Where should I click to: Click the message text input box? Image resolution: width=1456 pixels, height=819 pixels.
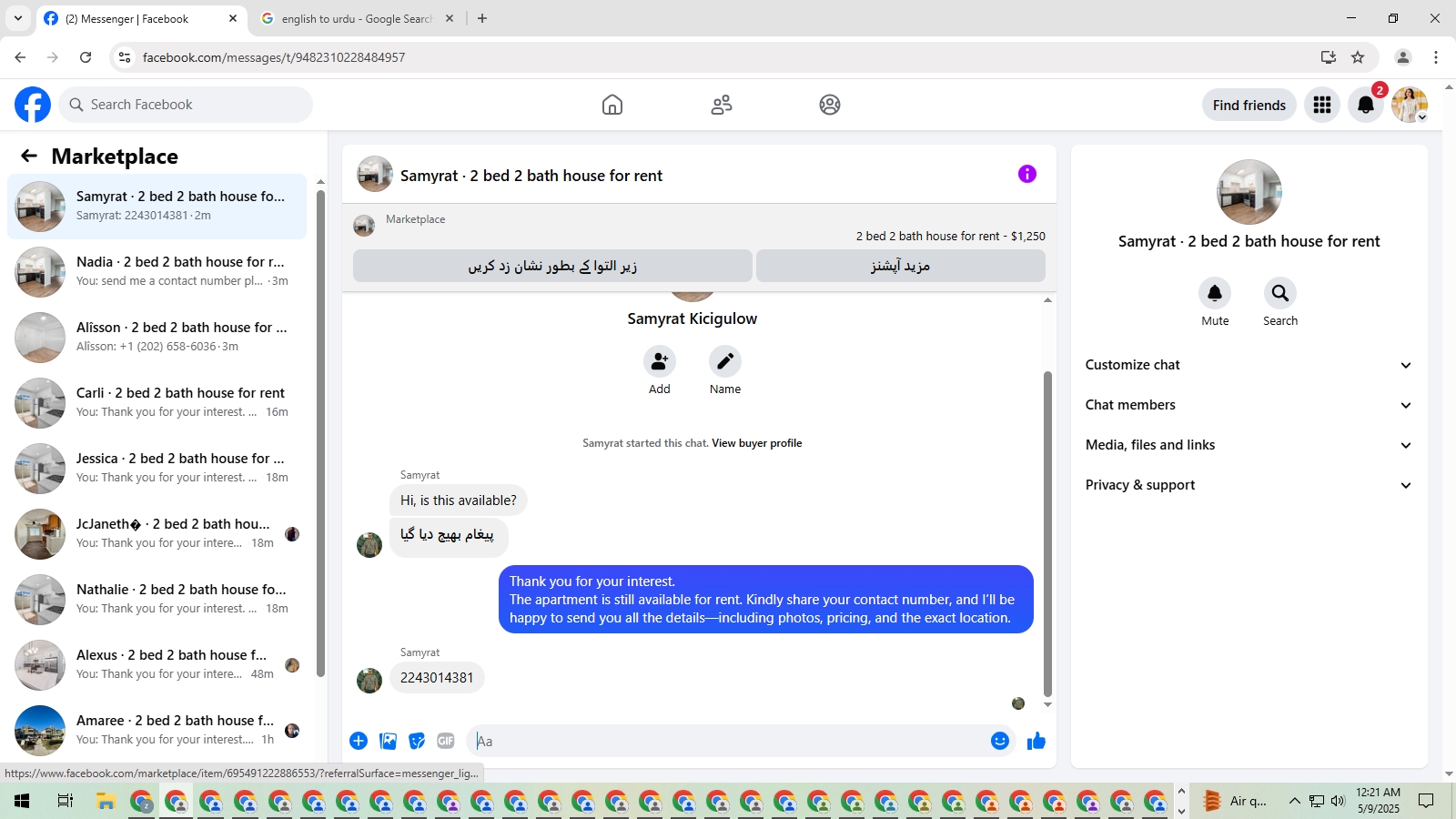[728, 741]
